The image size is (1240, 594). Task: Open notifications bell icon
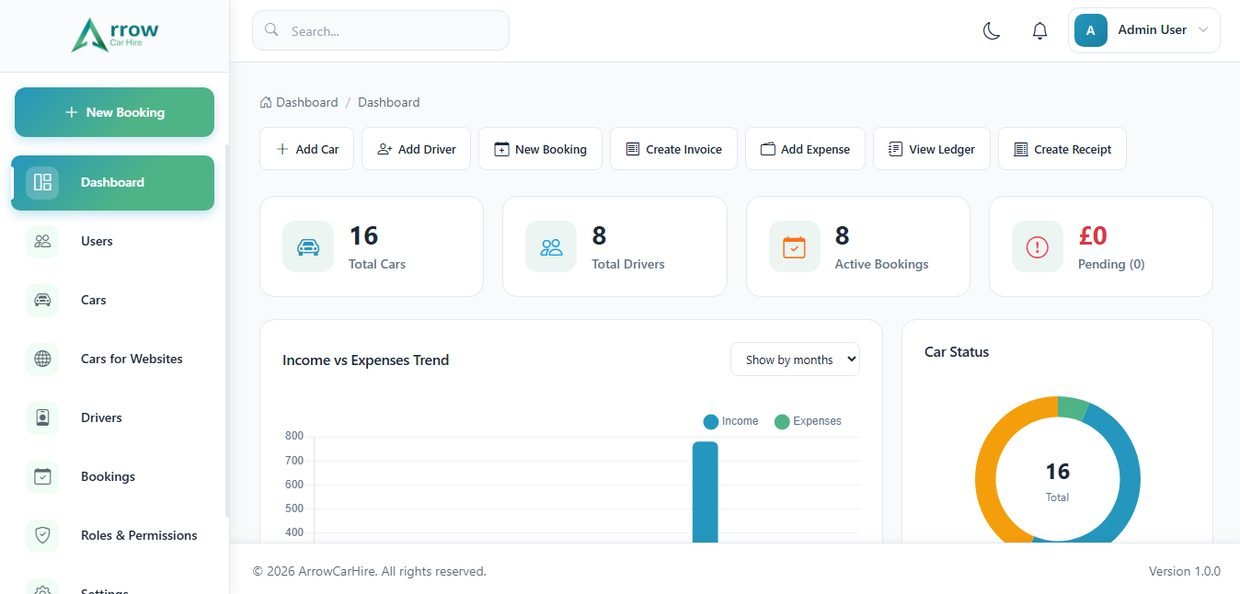pos(1040,31)
